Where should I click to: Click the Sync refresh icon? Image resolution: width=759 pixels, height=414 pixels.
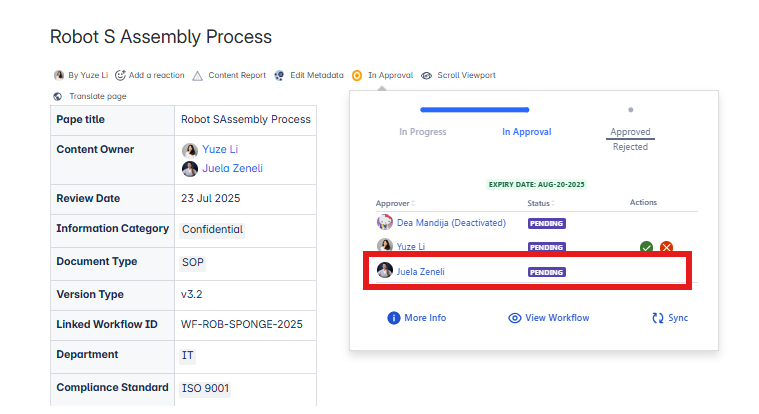pyautogui.click(x=658, y=318)
